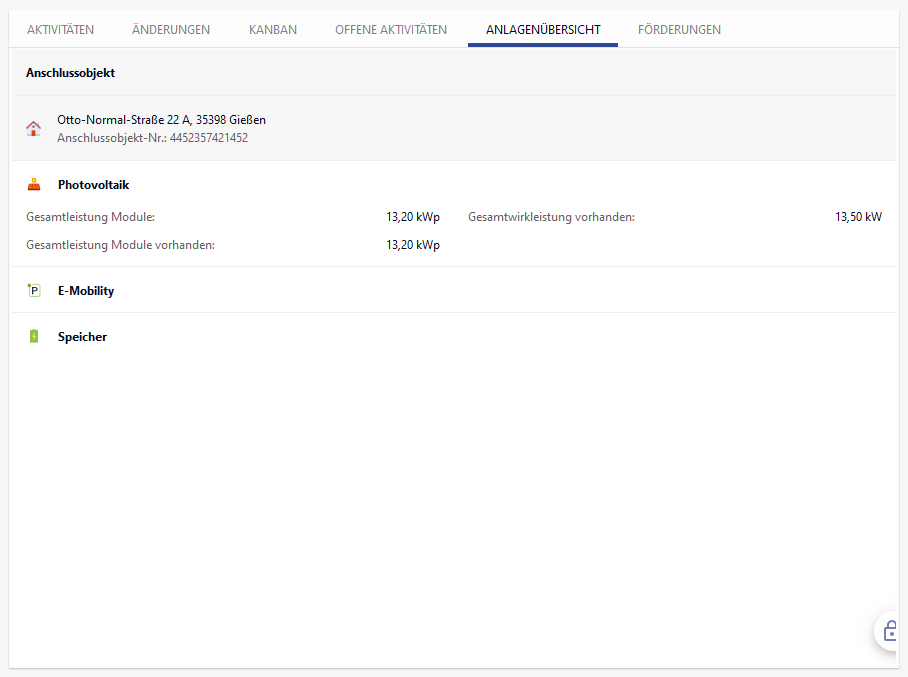Open the Förderungen tab
The image size is (908, 677).
tap(679, 30)
